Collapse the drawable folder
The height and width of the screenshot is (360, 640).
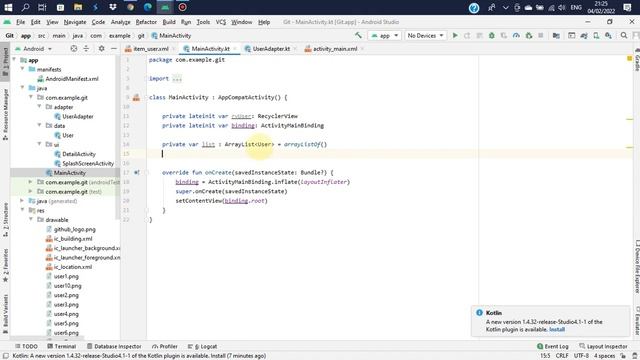click(31, 219)
